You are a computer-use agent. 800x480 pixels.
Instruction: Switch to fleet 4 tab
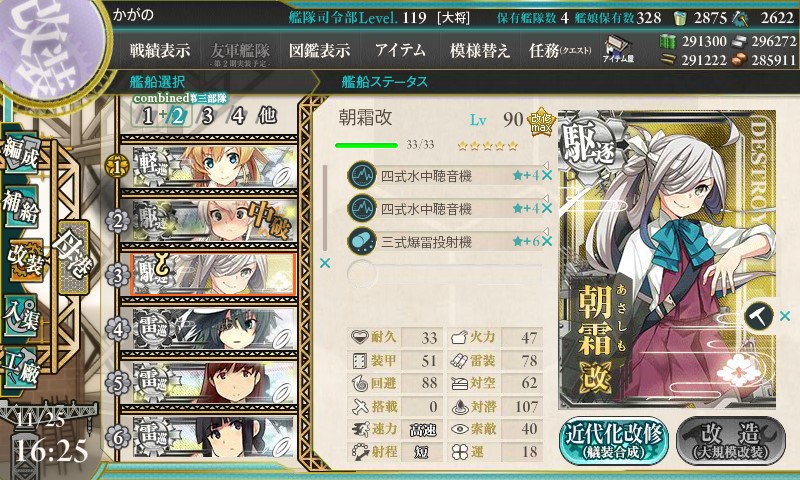tap(238, 116)
